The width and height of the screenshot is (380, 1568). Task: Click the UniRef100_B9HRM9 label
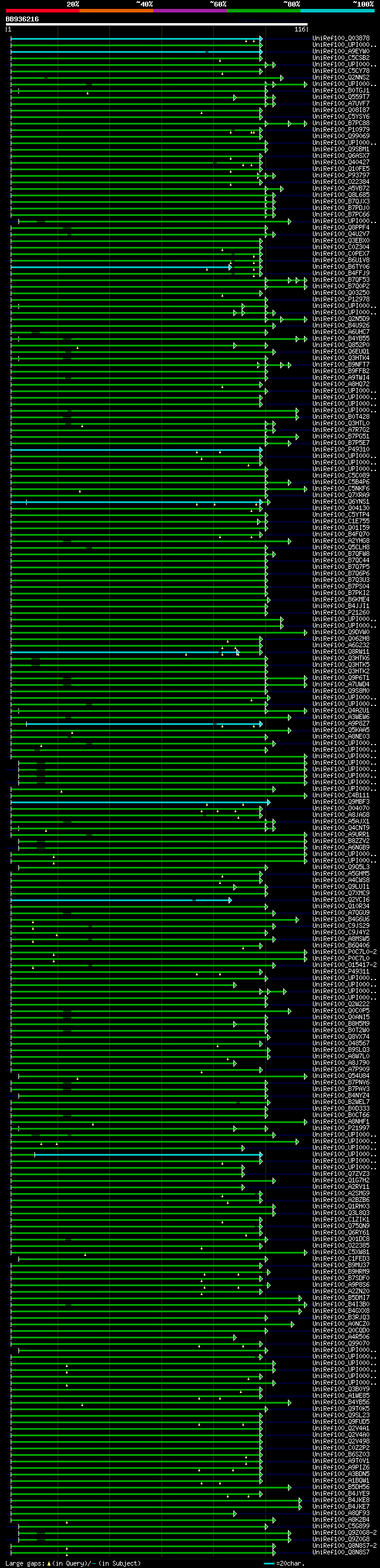tap(341, 1271)
